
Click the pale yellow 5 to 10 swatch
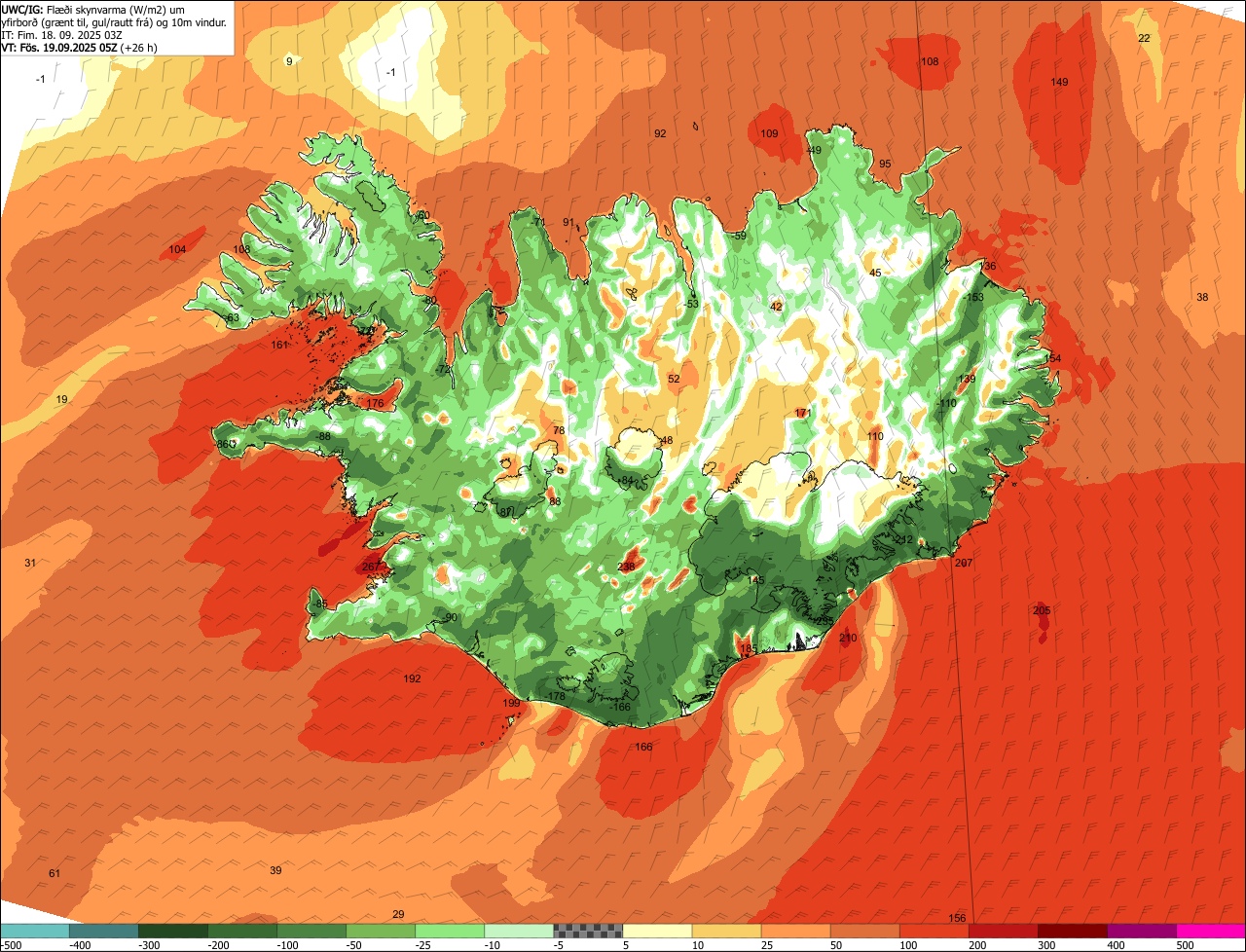coord(657,931)
